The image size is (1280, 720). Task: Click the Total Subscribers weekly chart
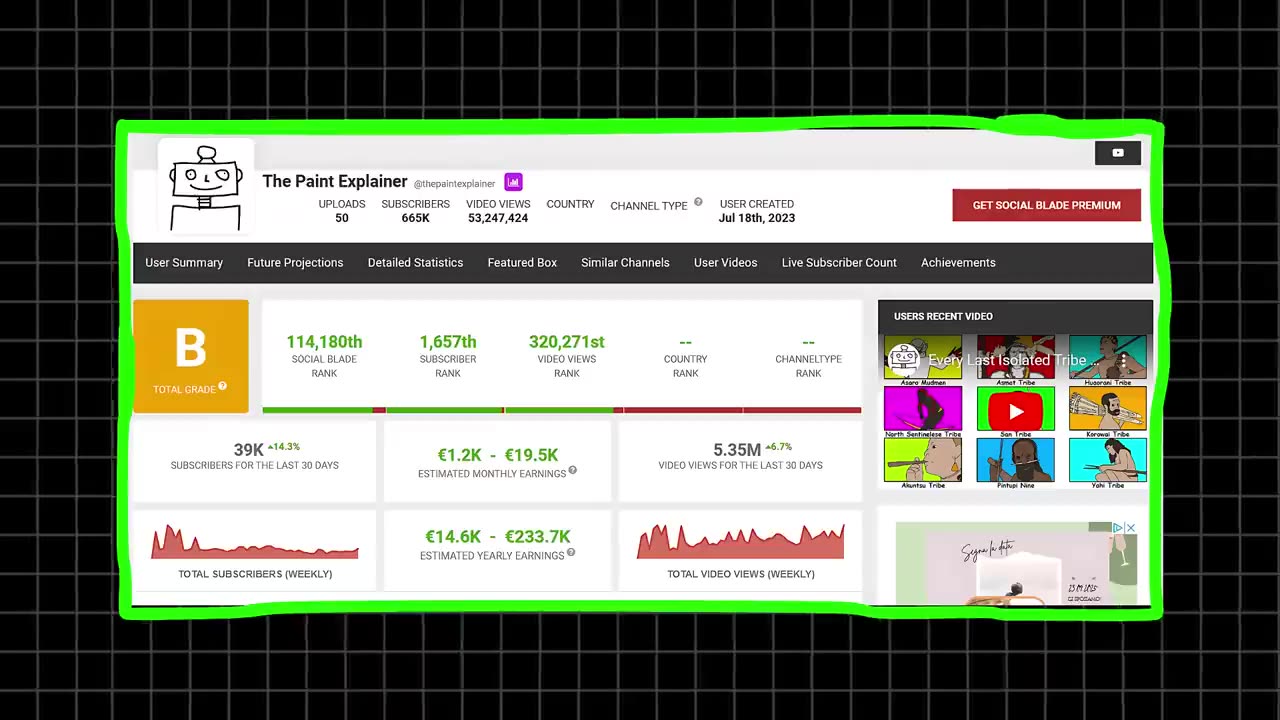point(255,542)
